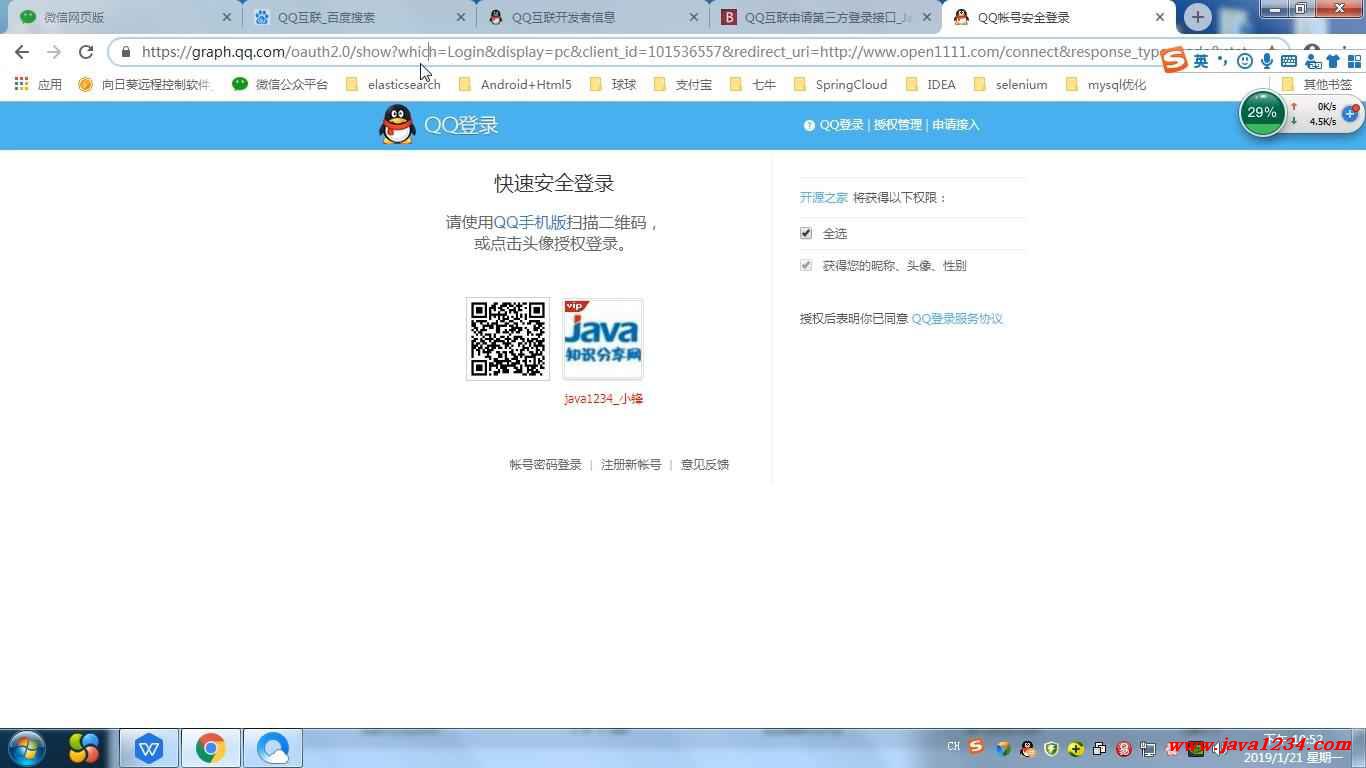
Task: Click the Sogou skin shirt icon
Action: 1331,61
